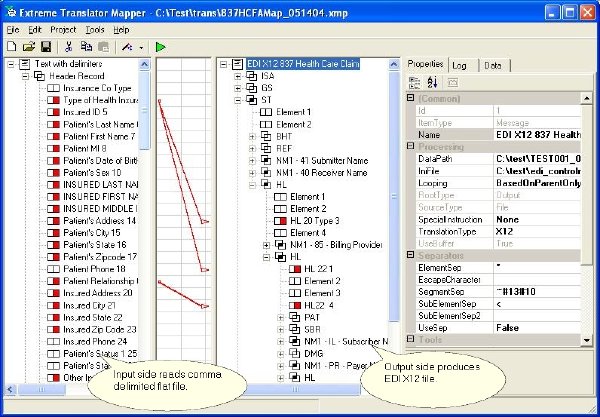Open the Tools menu
The image size is (600, 417).
click(95, 30)
